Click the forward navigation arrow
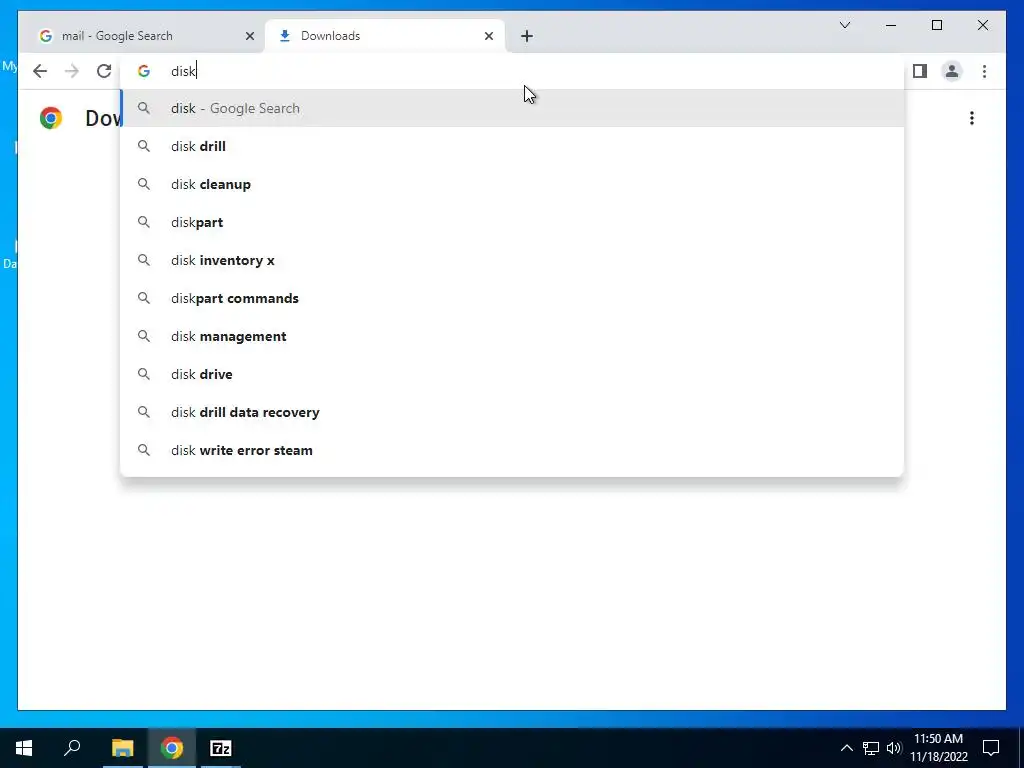Screen dimensions: 1024x768 (x=72, y=71)
